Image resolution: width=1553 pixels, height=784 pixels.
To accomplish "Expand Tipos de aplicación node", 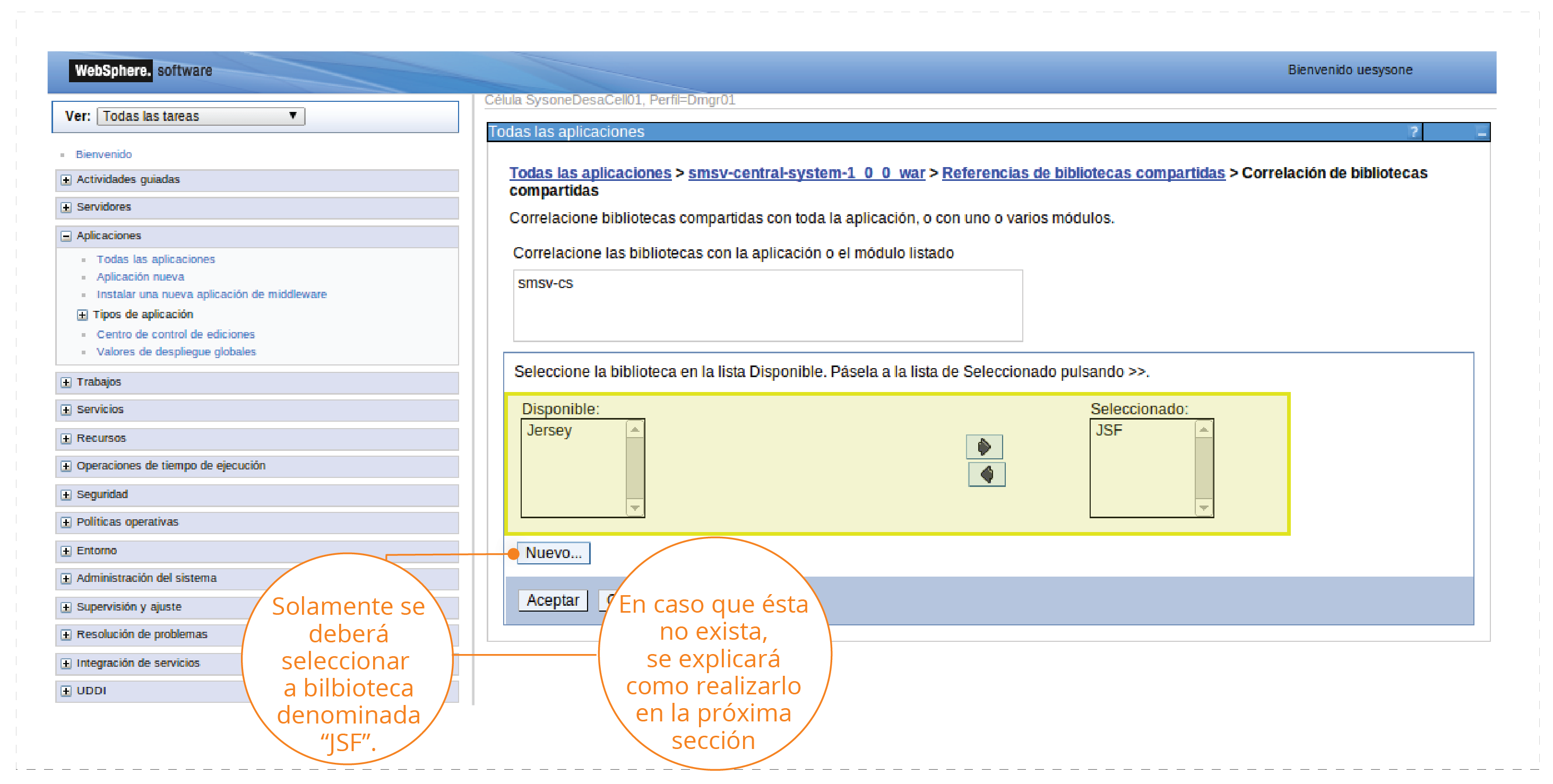I will (83, 315).
